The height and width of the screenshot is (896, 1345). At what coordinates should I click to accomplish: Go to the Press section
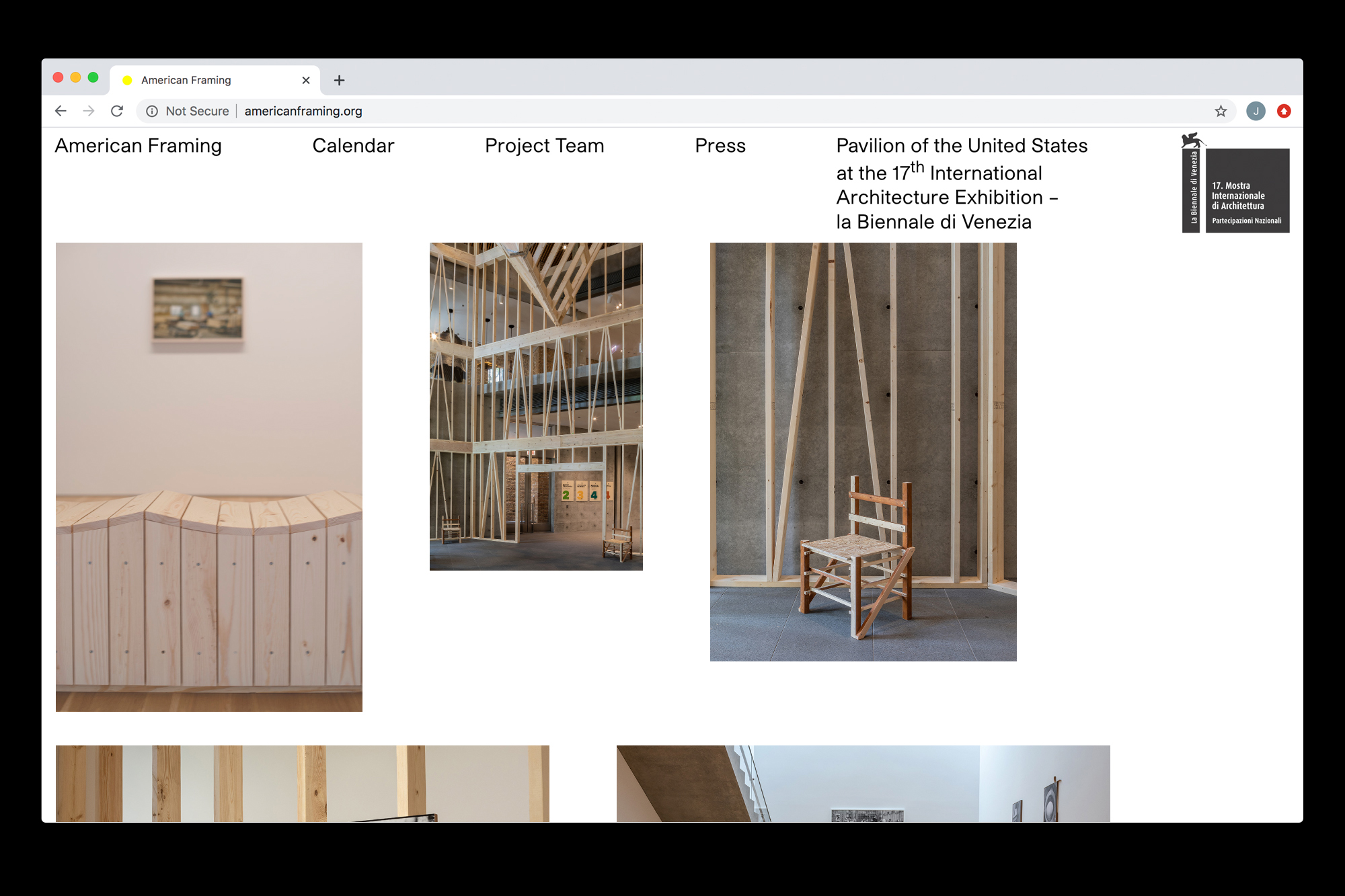point(720,145)
